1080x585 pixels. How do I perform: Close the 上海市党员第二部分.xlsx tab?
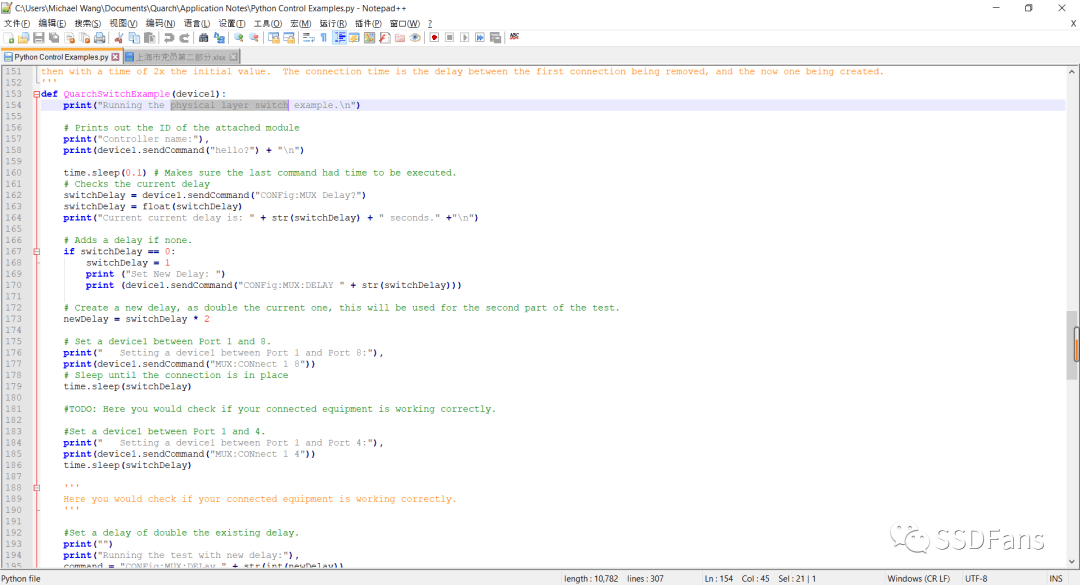point(233,57)
